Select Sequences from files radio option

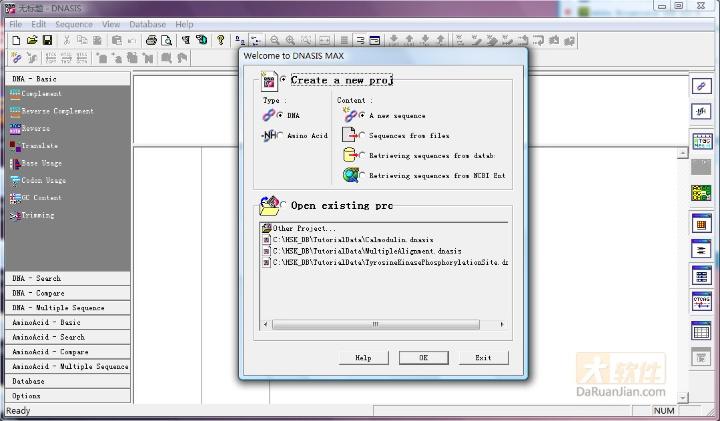click(362, 136)
